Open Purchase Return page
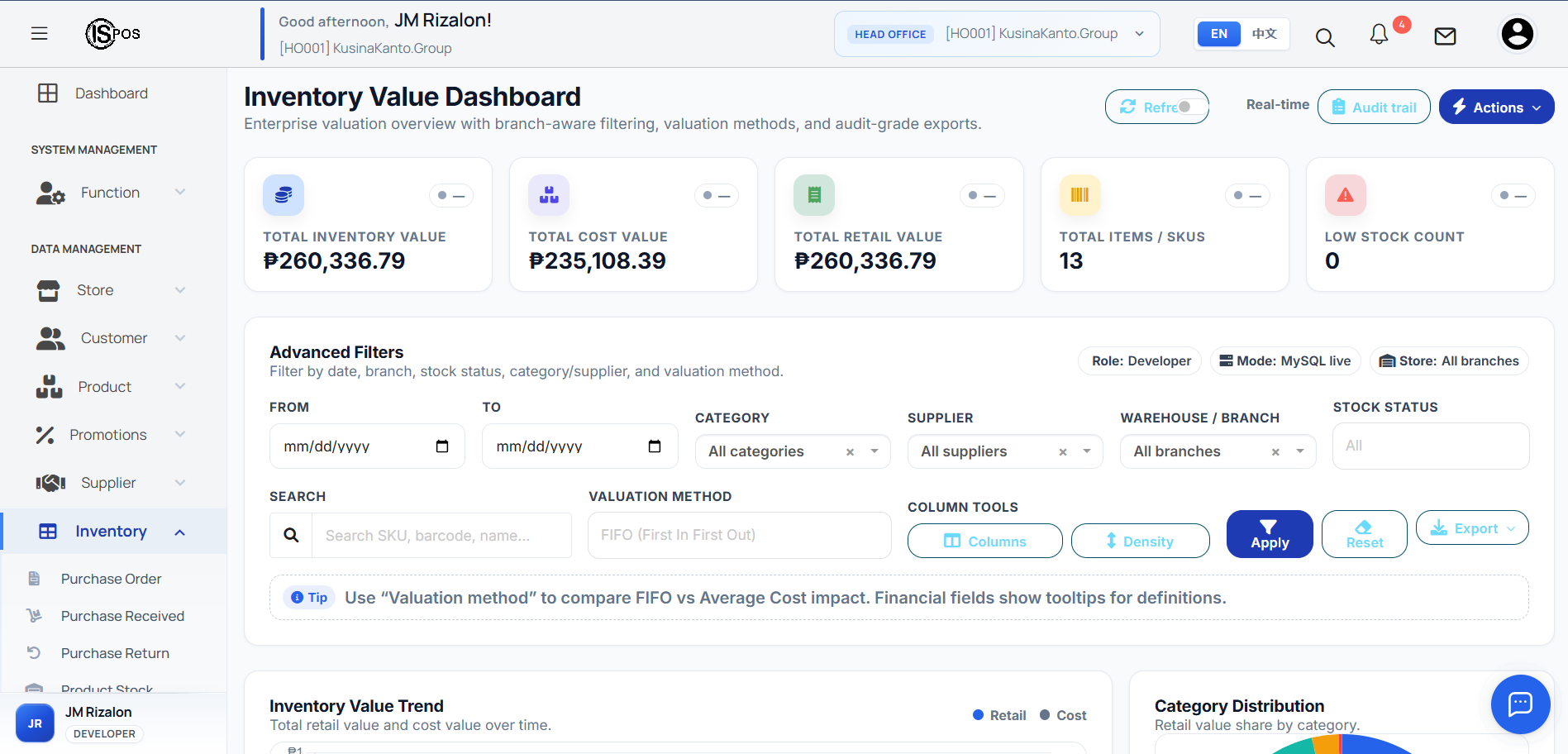The image size is (1568, 754). (115, 653)
